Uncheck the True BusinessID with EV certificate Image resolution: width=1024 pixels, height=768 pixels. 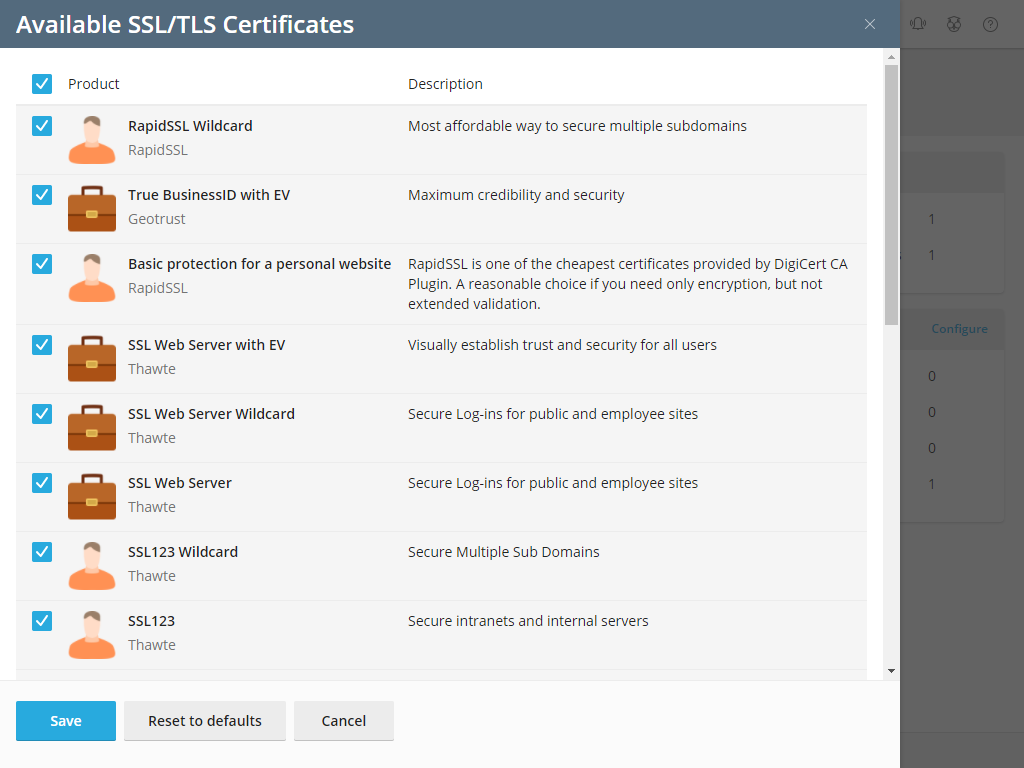pyautogui.click(x=41, y=195)
